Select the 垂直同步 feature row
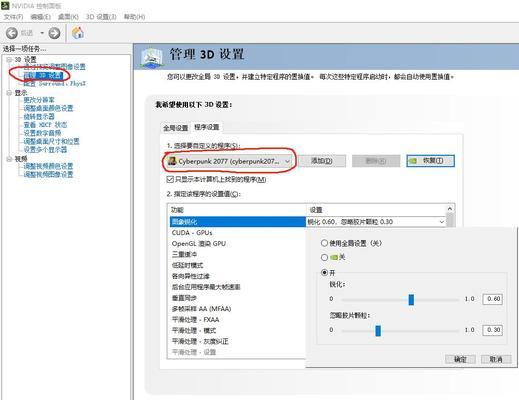The height and width of the screenshot is (400, 519). [238, 298]
